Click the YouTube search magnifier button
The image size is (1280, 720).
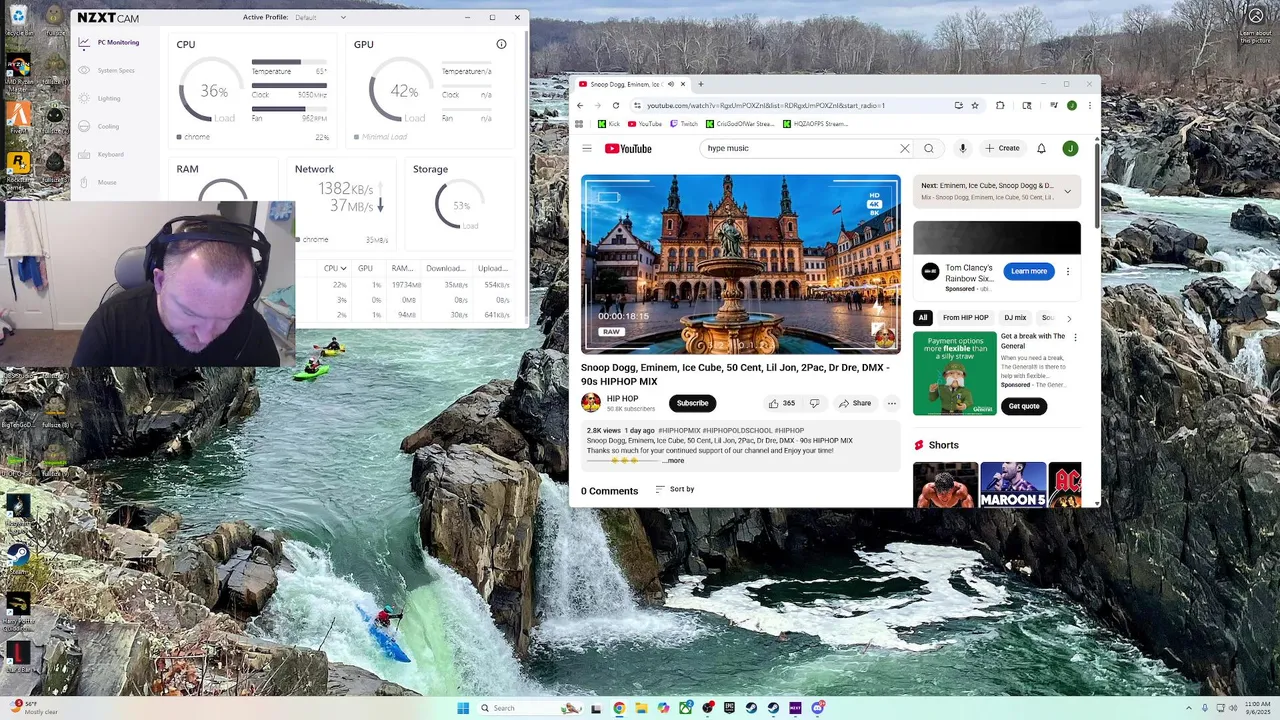click(929, 148)
